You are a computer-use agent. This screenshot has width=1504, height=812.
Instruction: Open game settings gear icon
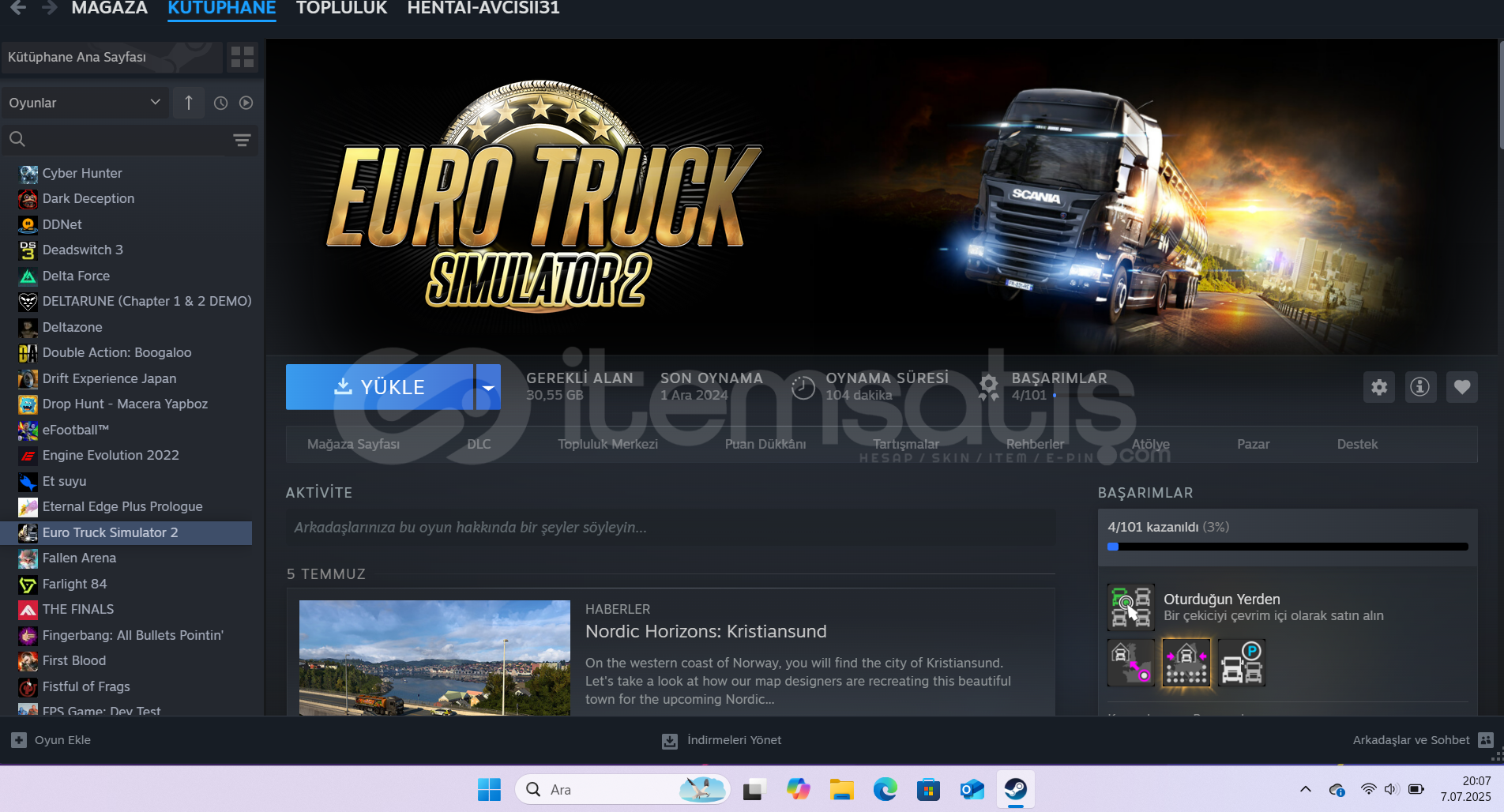point(1379,387)
